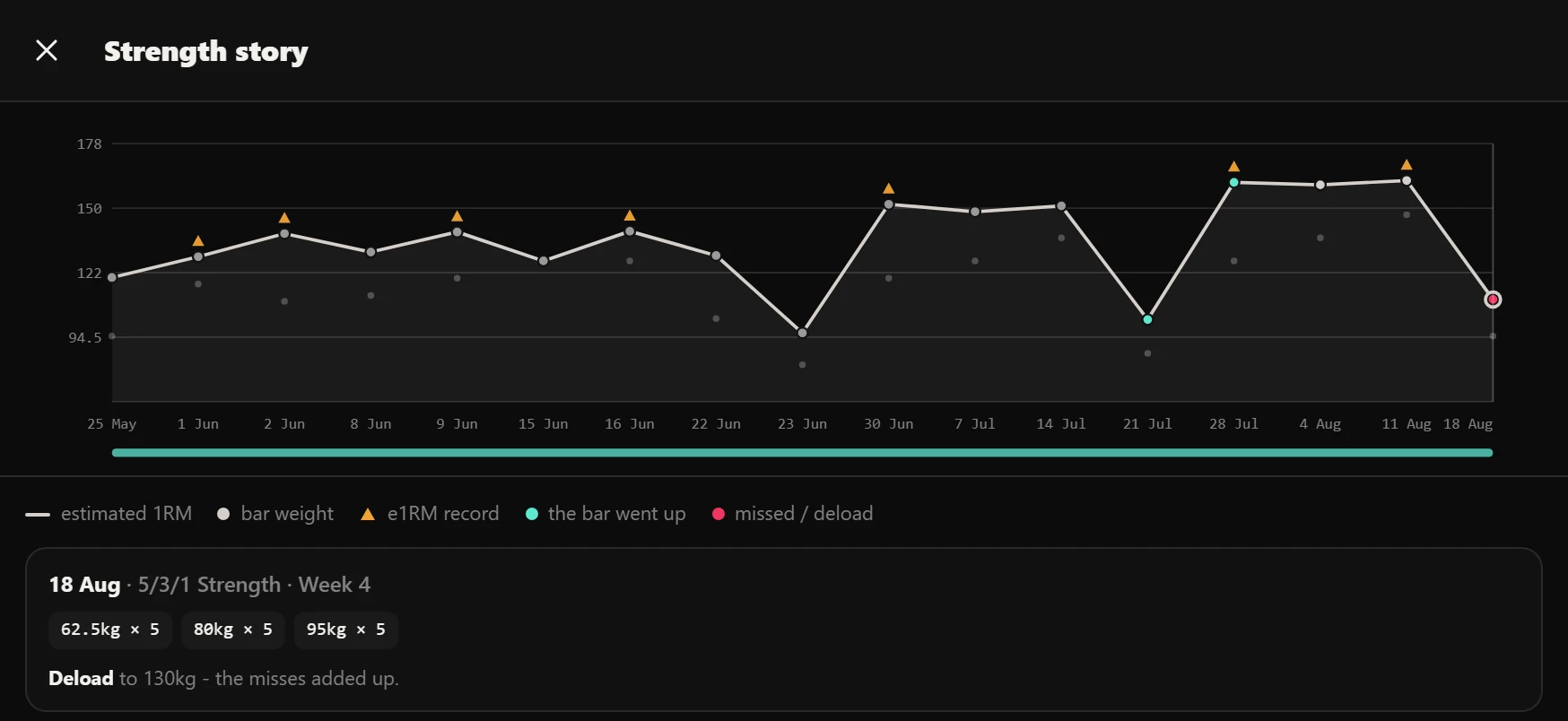Click the 80kg × 5 set chip
Screen dimensions: 1568x721
233,630
